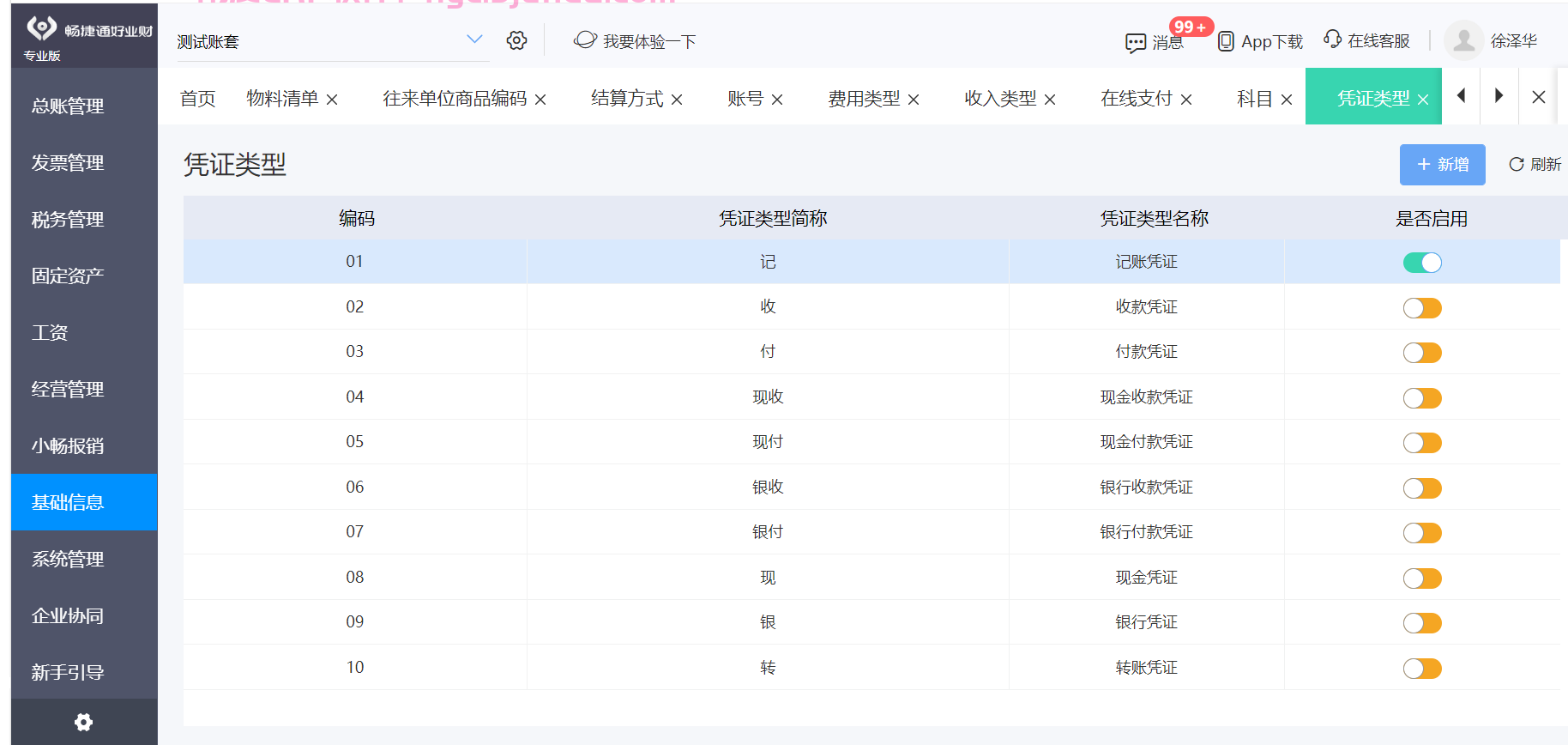The width and height of the screenshot is (1568, 745).
Task: Close the 费用类型 tab
Action: tap(914, 100)
